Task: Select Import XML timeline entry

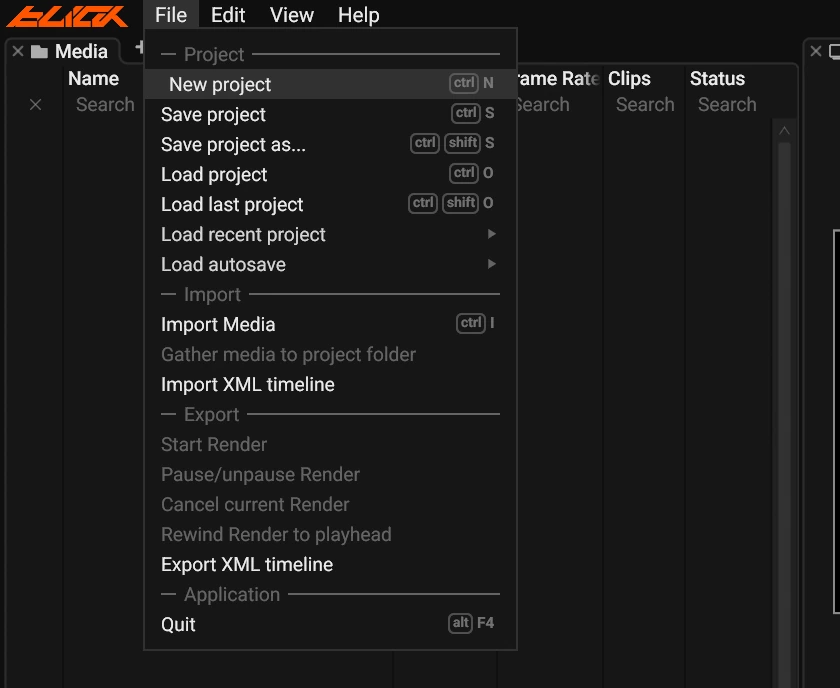Action: click(x=331, y=384)
